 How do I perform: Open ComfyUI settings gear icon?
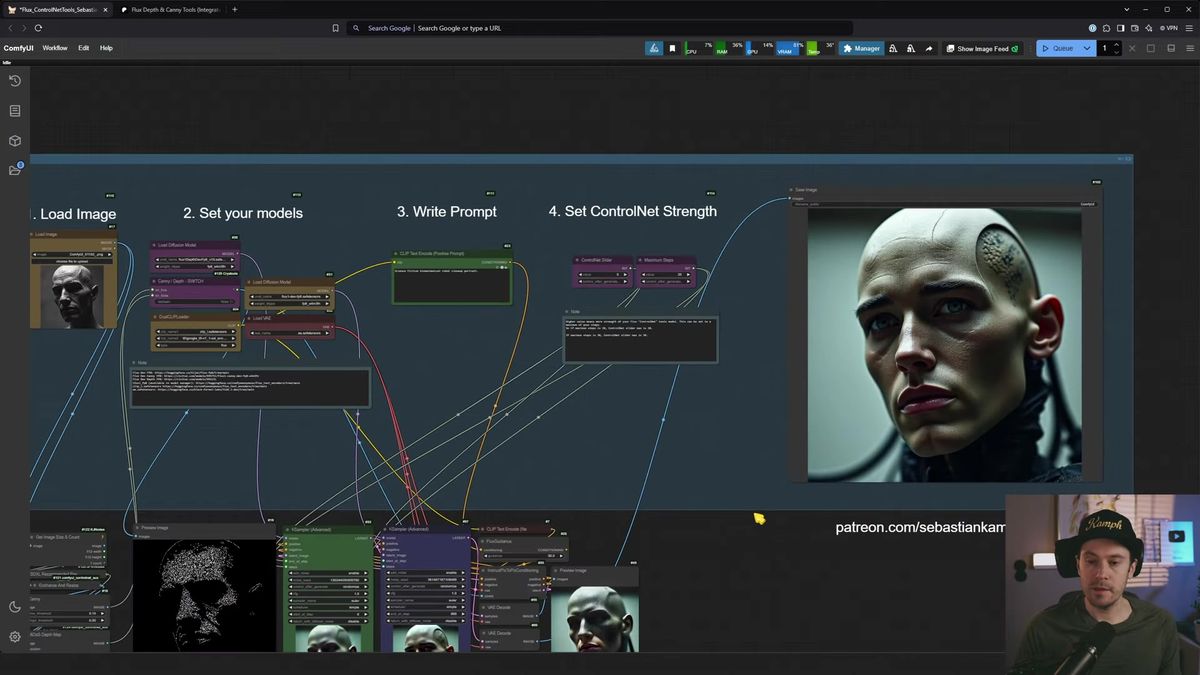(x=15, y=636)
